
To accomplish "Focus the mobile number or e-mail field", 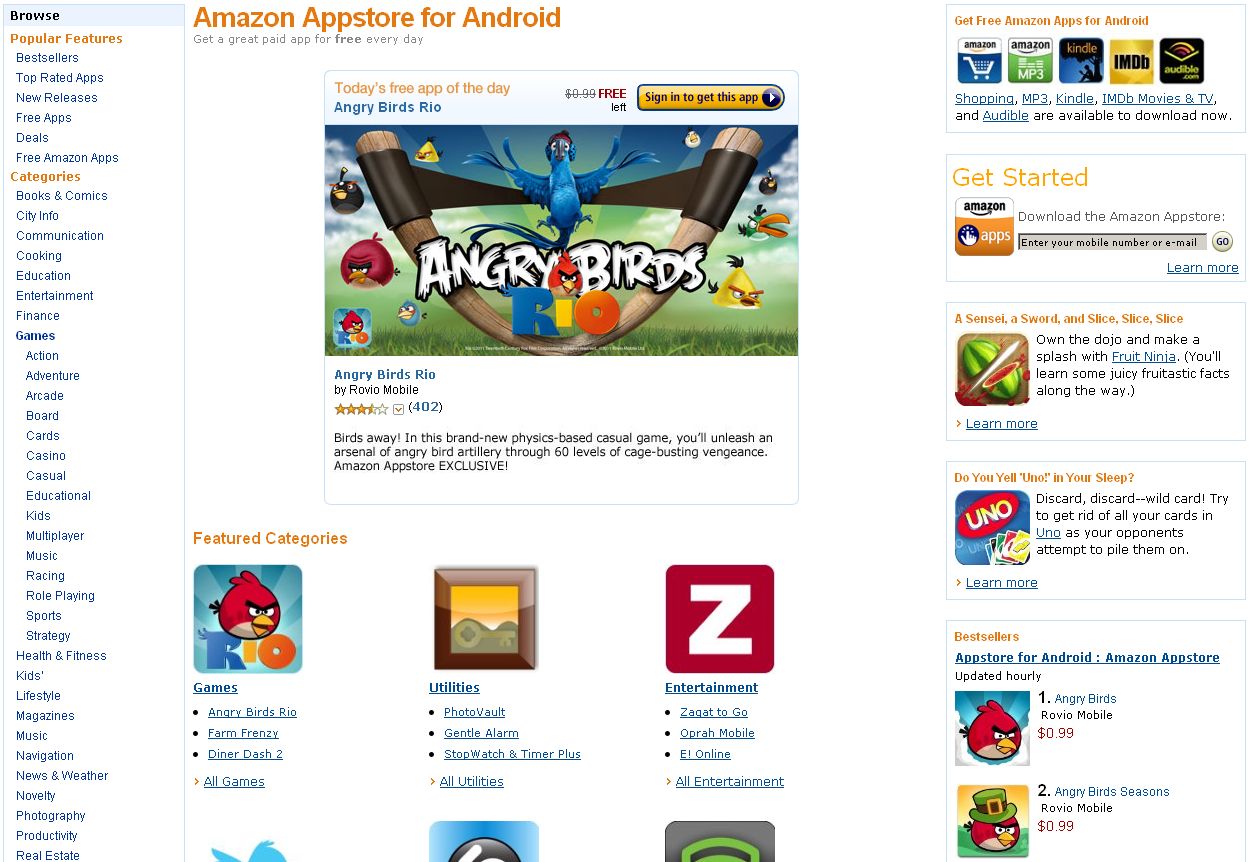I will (1112, 242).
